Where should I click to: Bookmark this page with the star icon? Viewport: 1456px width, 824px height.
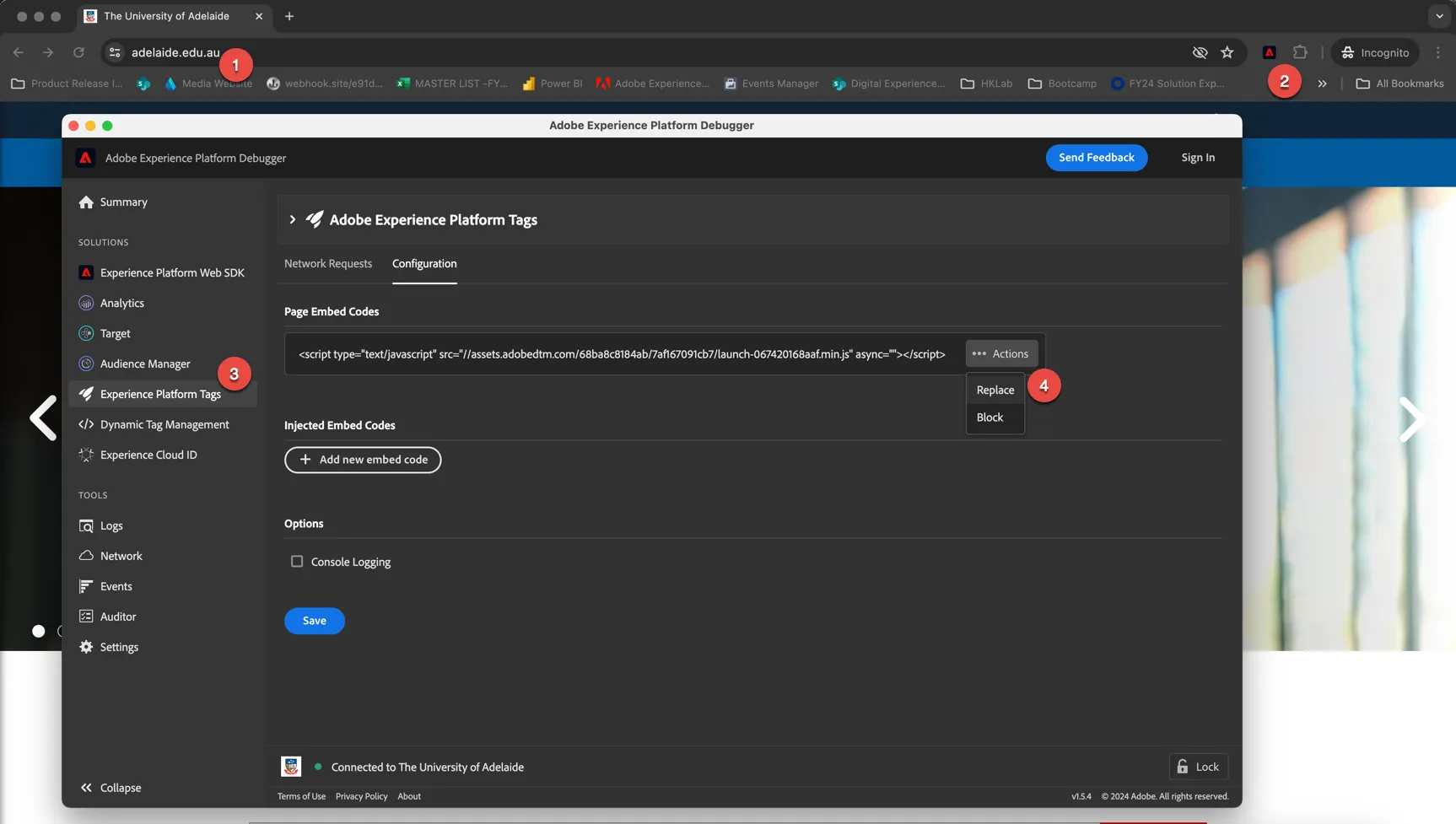click(x=1227, y=52)
